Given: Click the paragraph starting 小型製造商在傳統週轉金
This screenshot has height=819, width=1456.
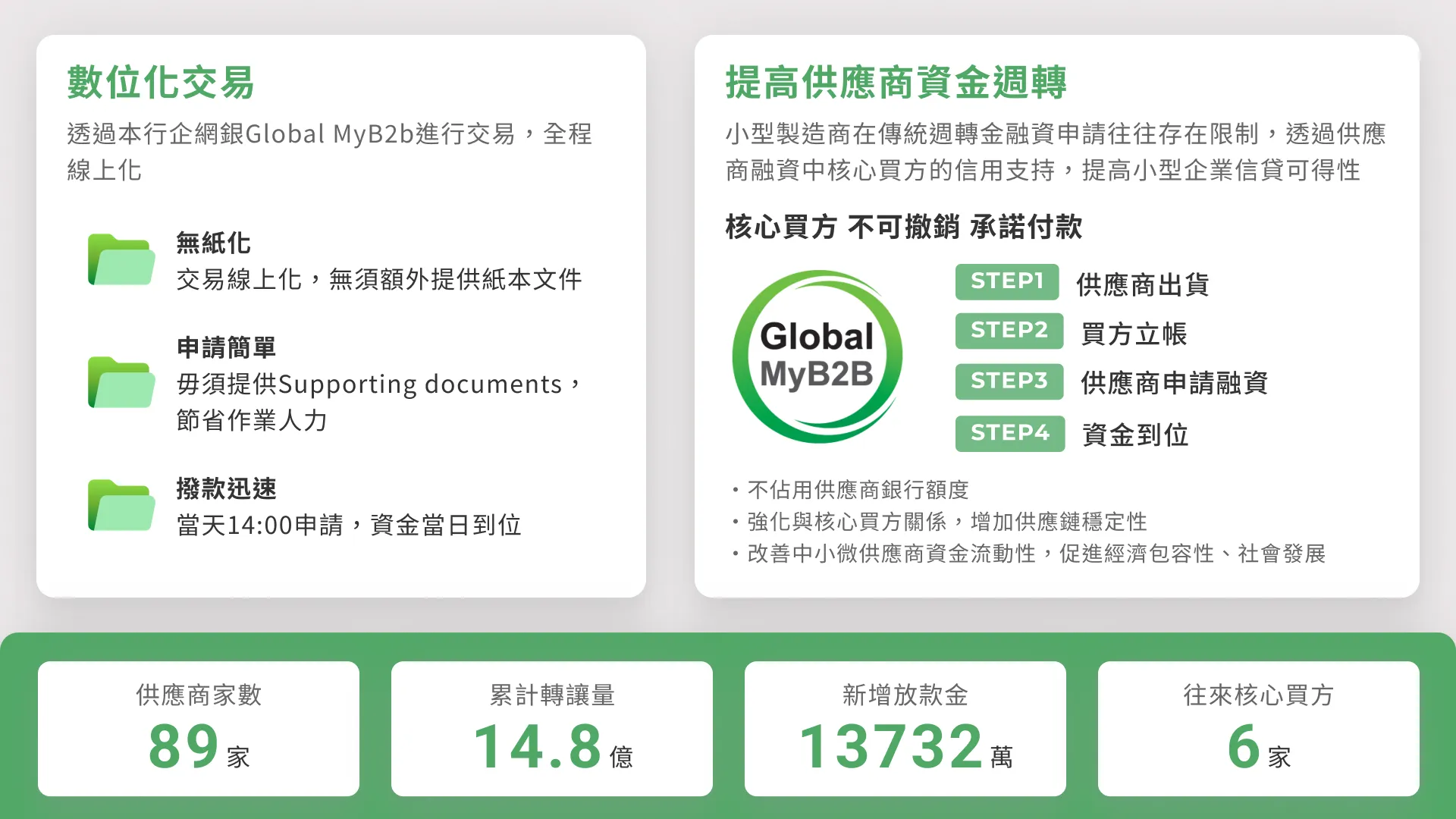Looking at the screenshot, I should 1056,152.
